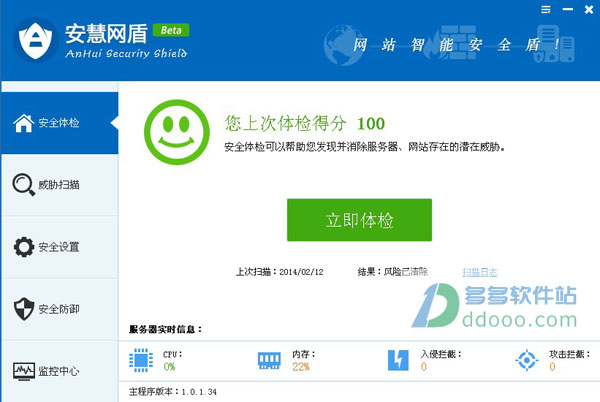Click the shield icon beside 安全防御
This screenshot has height=402, width=600.
pyautogui.click(x=24, y=309)
